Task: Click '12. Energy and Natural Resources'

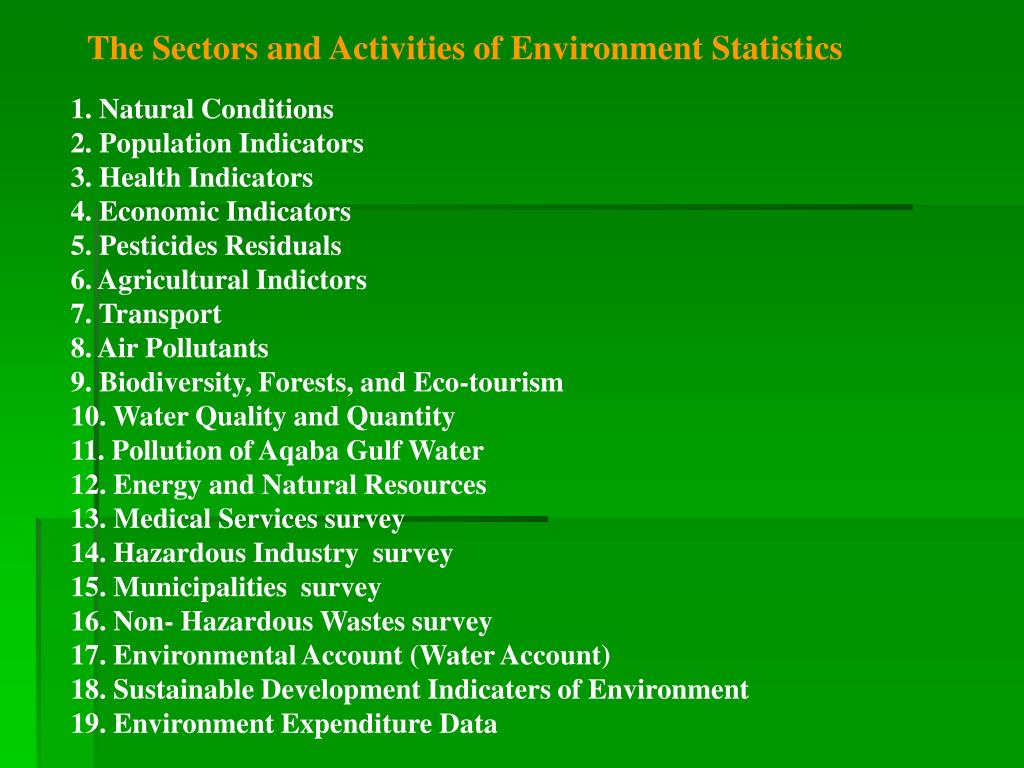Action: [x=278, y=485]
